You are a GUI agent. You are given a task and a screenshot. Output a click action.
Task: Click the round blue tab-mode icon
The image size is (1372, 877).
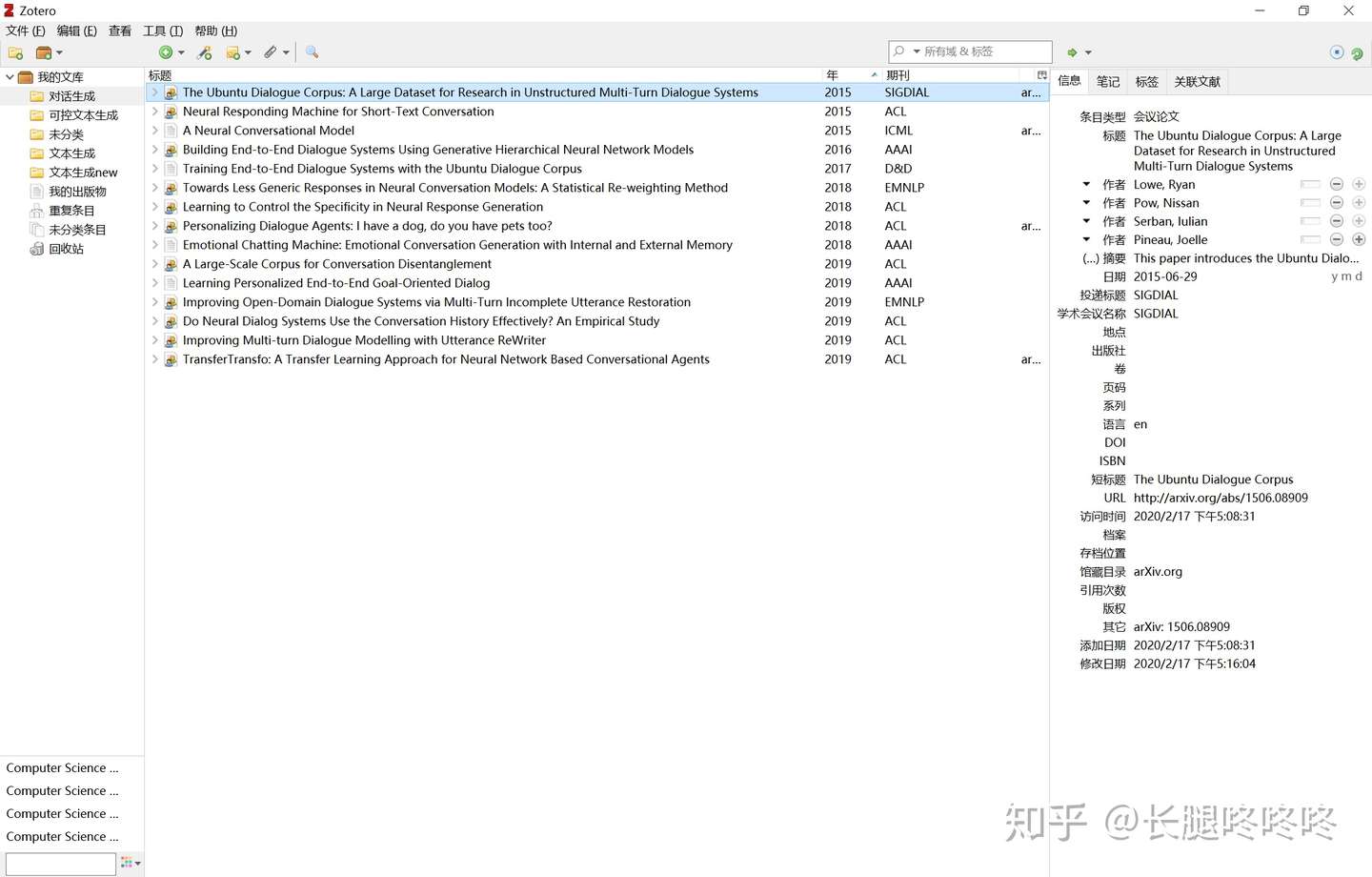coord(1337,52)
